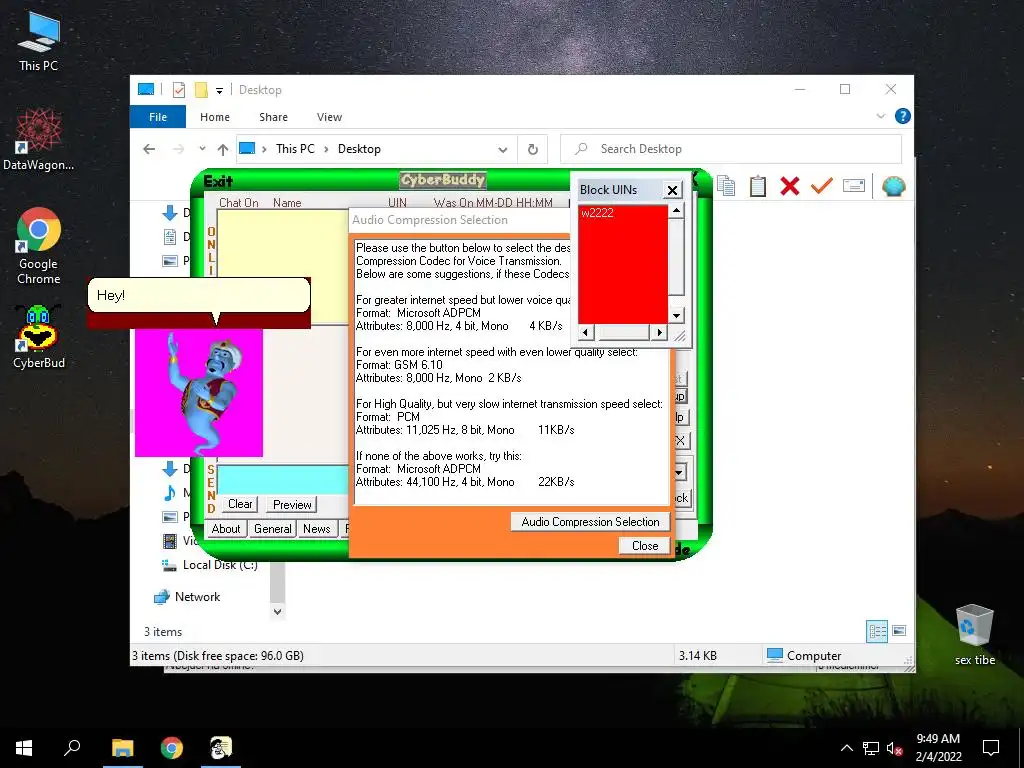Screen dimensions: 1024x768
Task: Open the News tab in CyberBuddy
Action: [x=317, y=529]
